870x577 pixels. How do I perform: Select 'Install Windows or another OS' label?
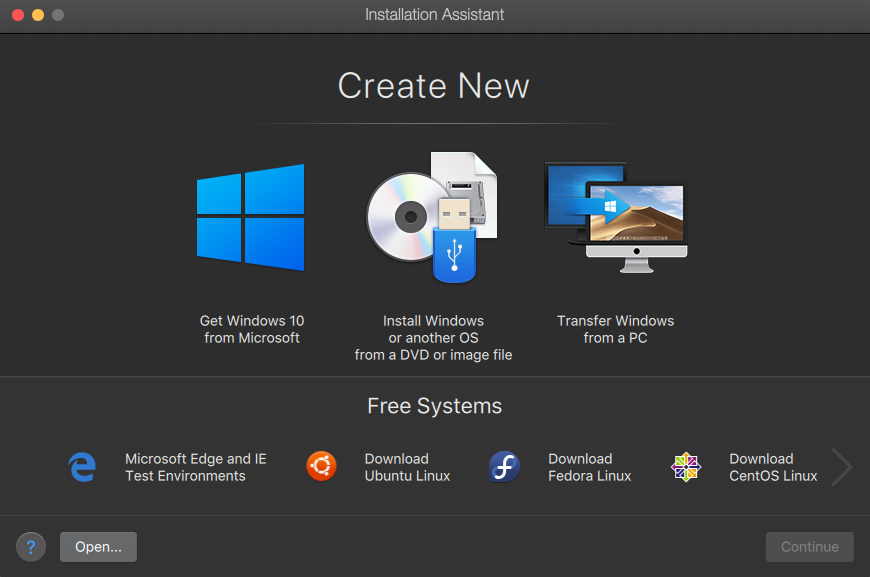[433, 338]
